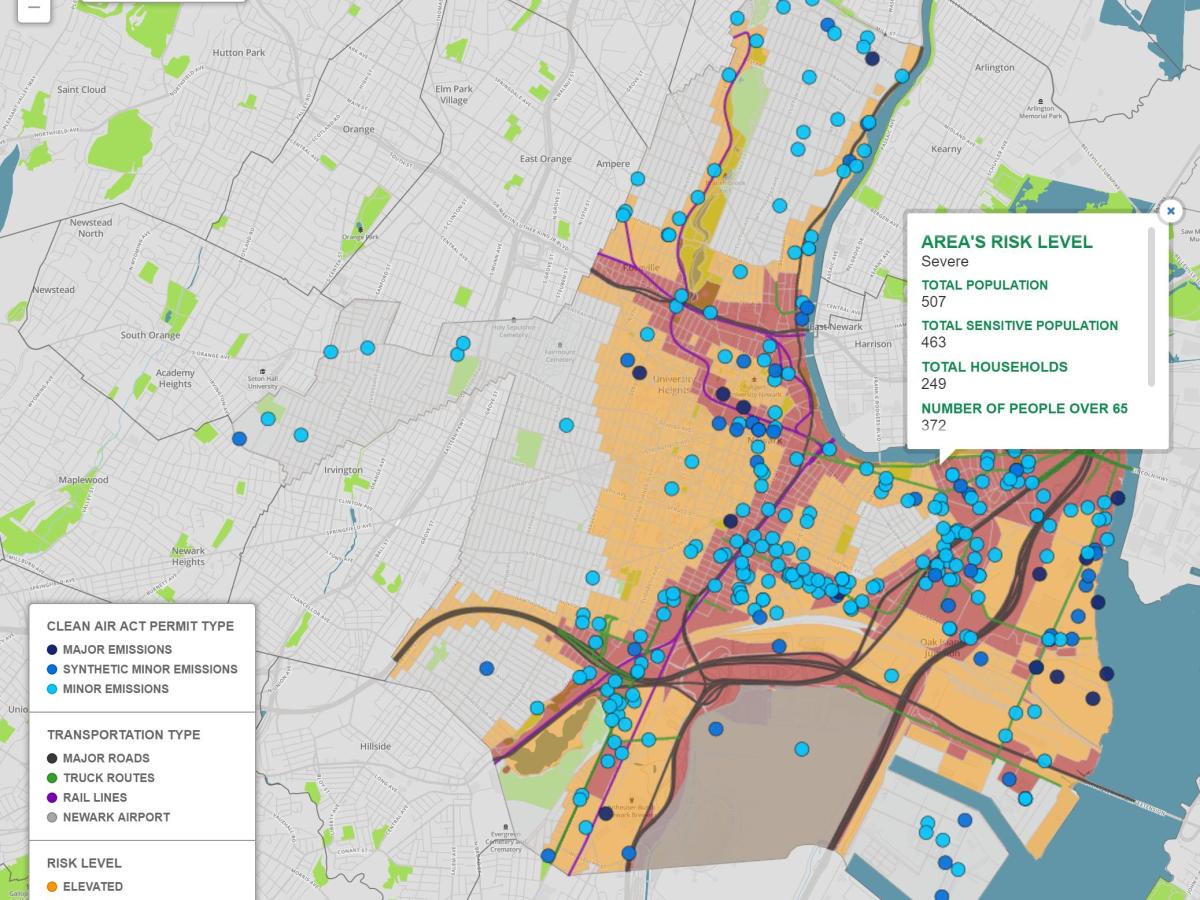This screenshot has width=1200, height=900.
Task: Dismiss the risk level popup with the X
Action: tap(1170, 211)
